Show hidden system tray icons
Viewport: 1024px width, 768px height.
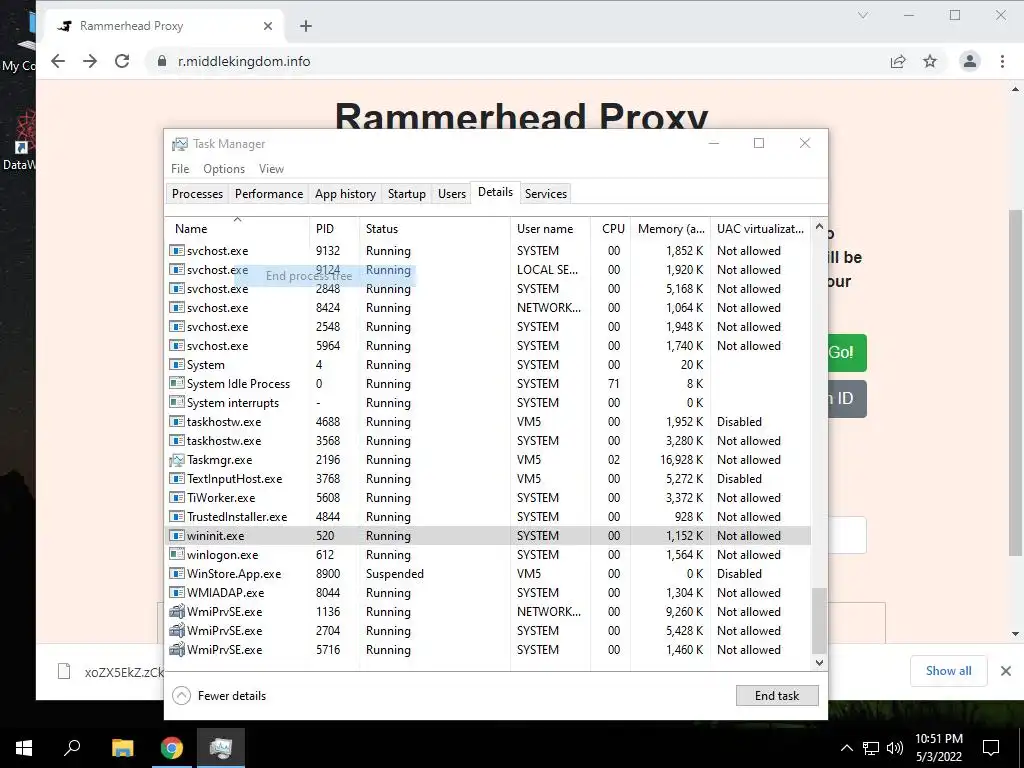pyautogui.click(x=846, y=748)
